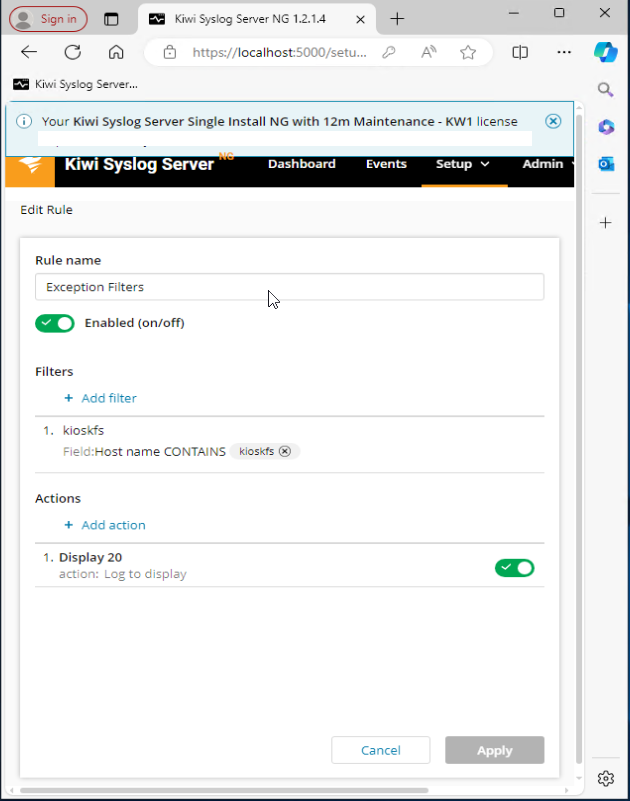Open the sidebar search icon

pos(605,90)
